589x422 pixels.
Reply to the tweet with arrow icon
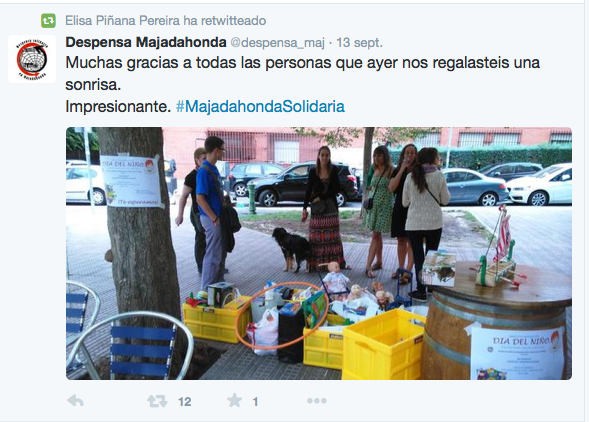click(76, 401)
